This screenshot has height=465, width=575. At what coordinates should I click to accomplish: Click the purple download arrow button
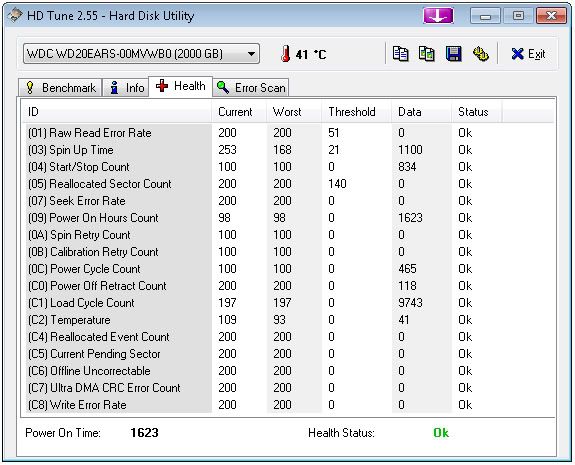438,16
